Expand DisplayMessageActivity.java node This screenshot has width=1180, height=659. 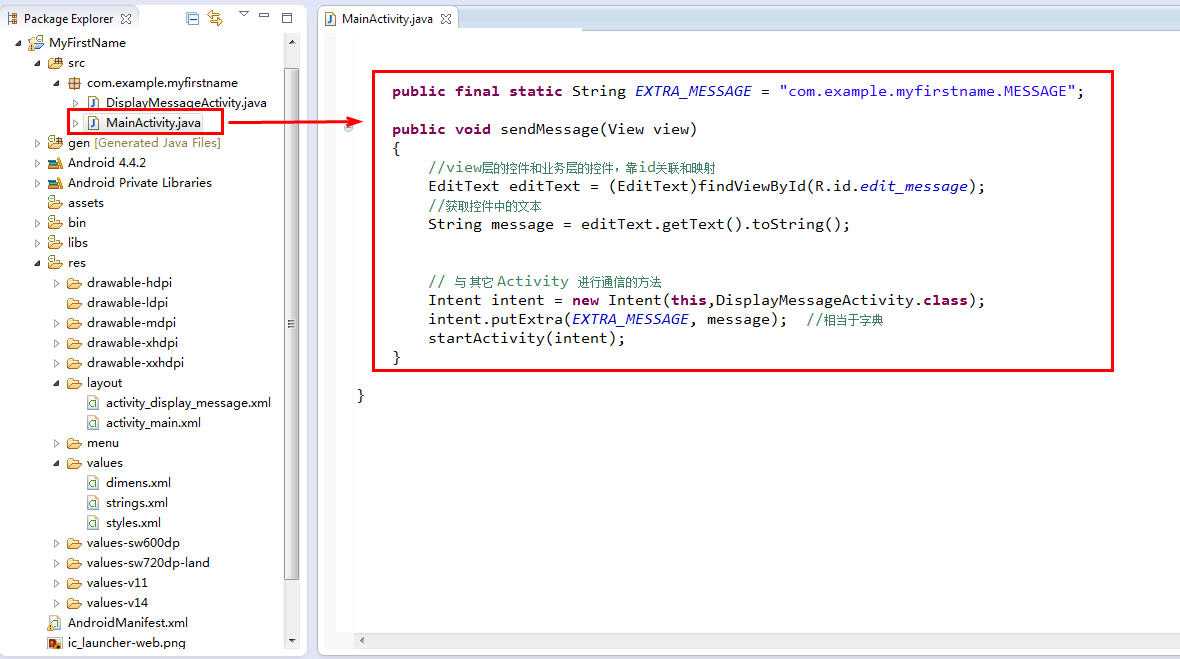75,103
